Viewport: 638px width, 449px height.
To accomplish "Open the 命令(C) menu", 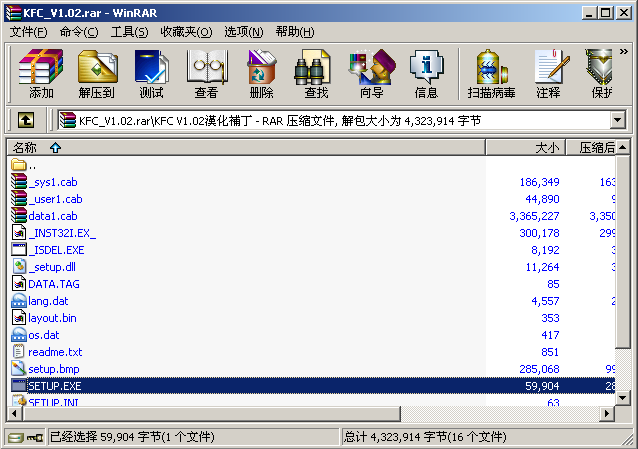I will pos(79,32).
